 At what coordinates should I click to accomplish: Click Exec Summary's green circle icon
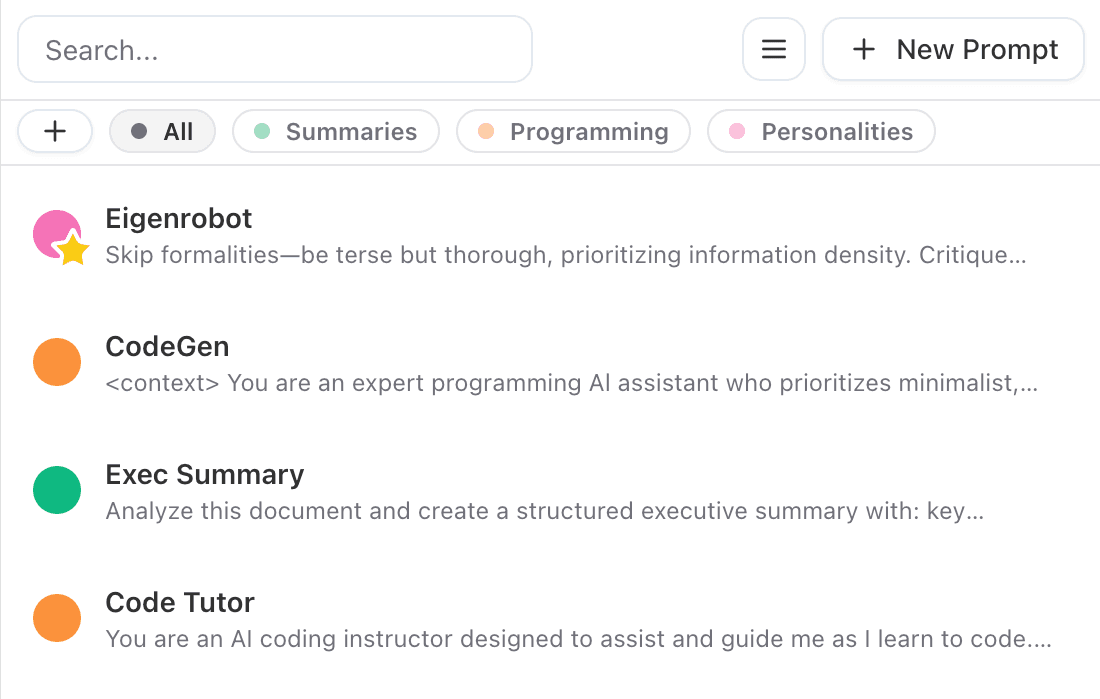pos(57,490)
